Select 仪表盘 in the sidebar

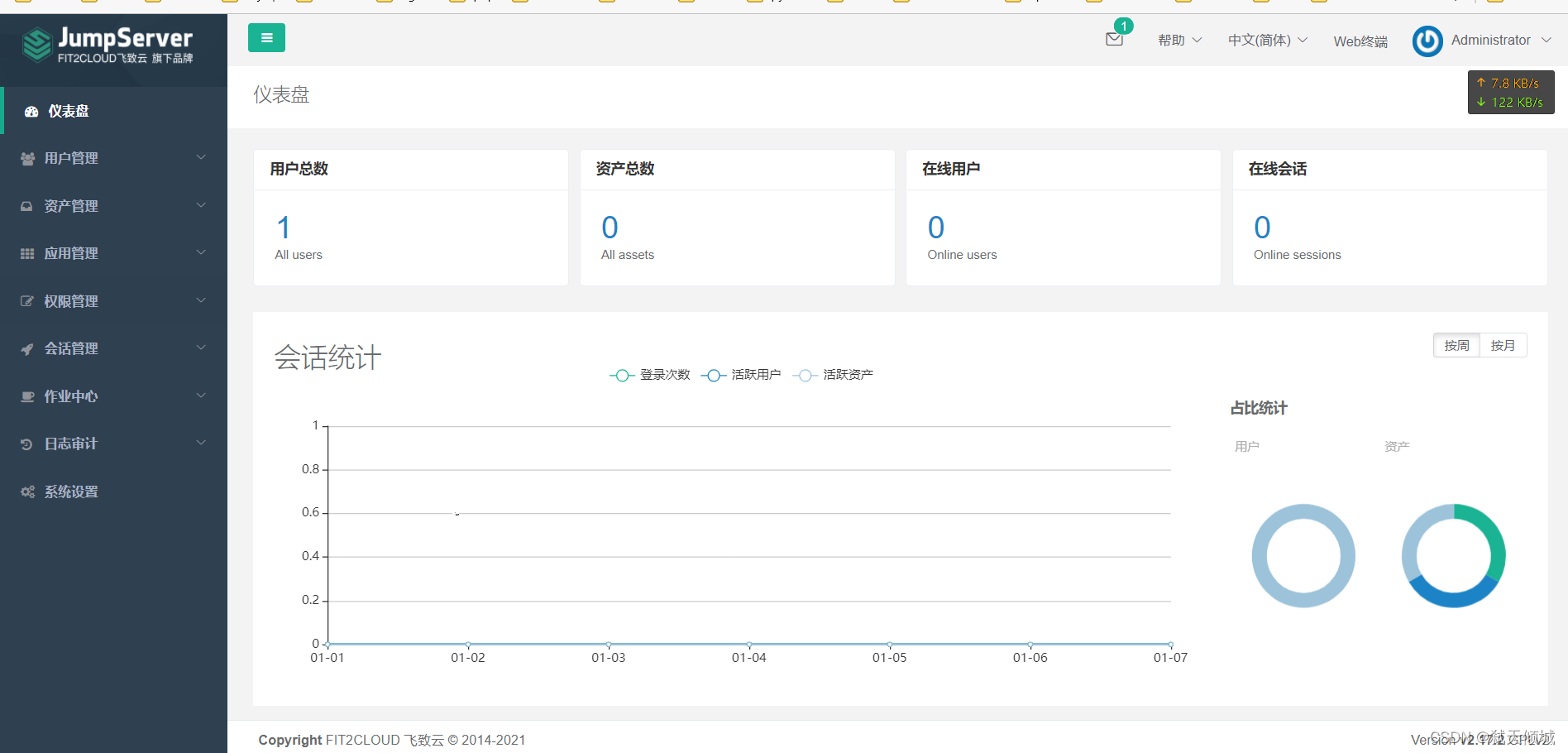[x=114, y=111]
